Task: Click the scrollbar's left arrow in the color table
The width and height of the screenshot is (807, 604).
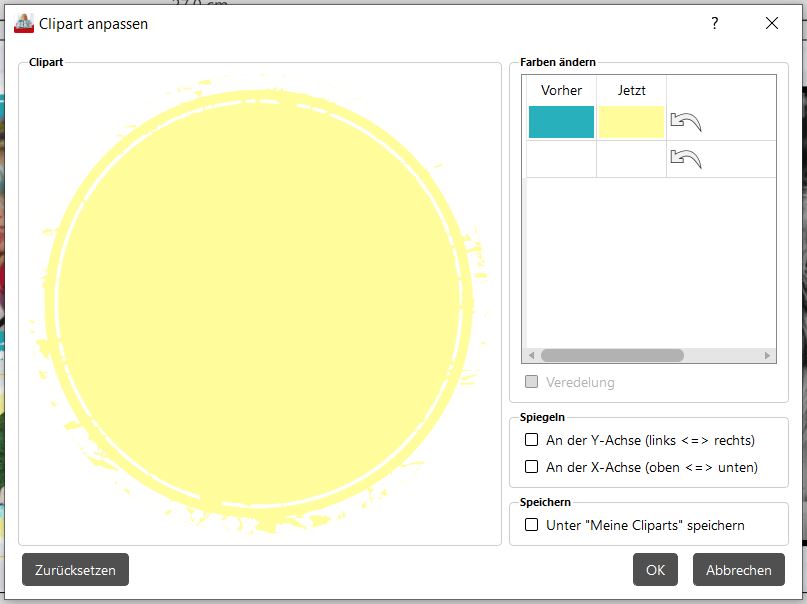Action: click(532, 356)
